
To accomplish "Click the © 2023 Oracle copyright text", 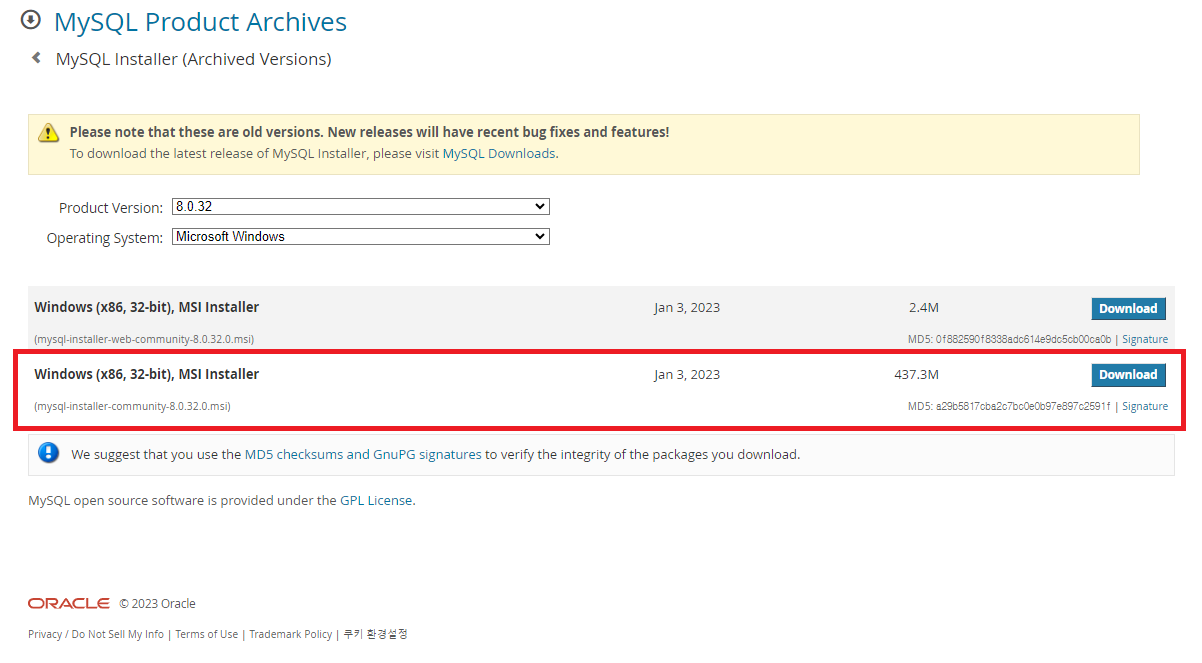I will point(158,604).
